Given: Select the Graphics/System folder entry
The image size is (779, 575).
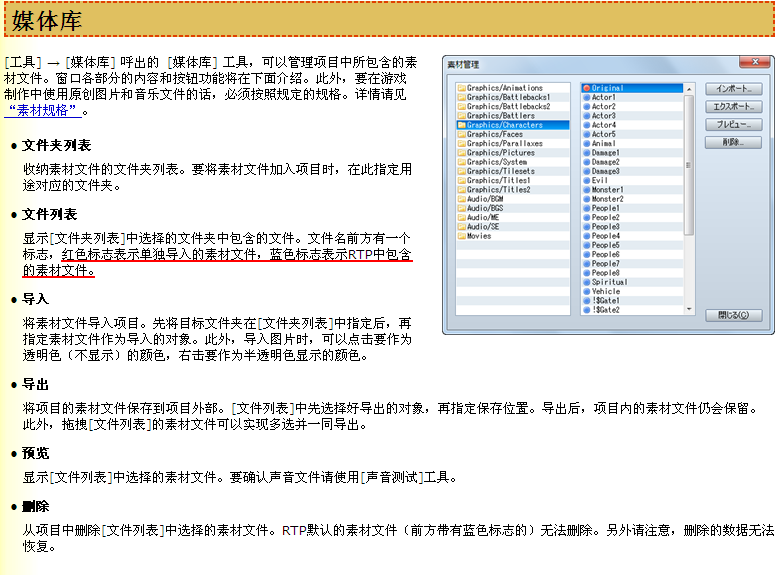Looking at the screenshot, I should (513, 162).
